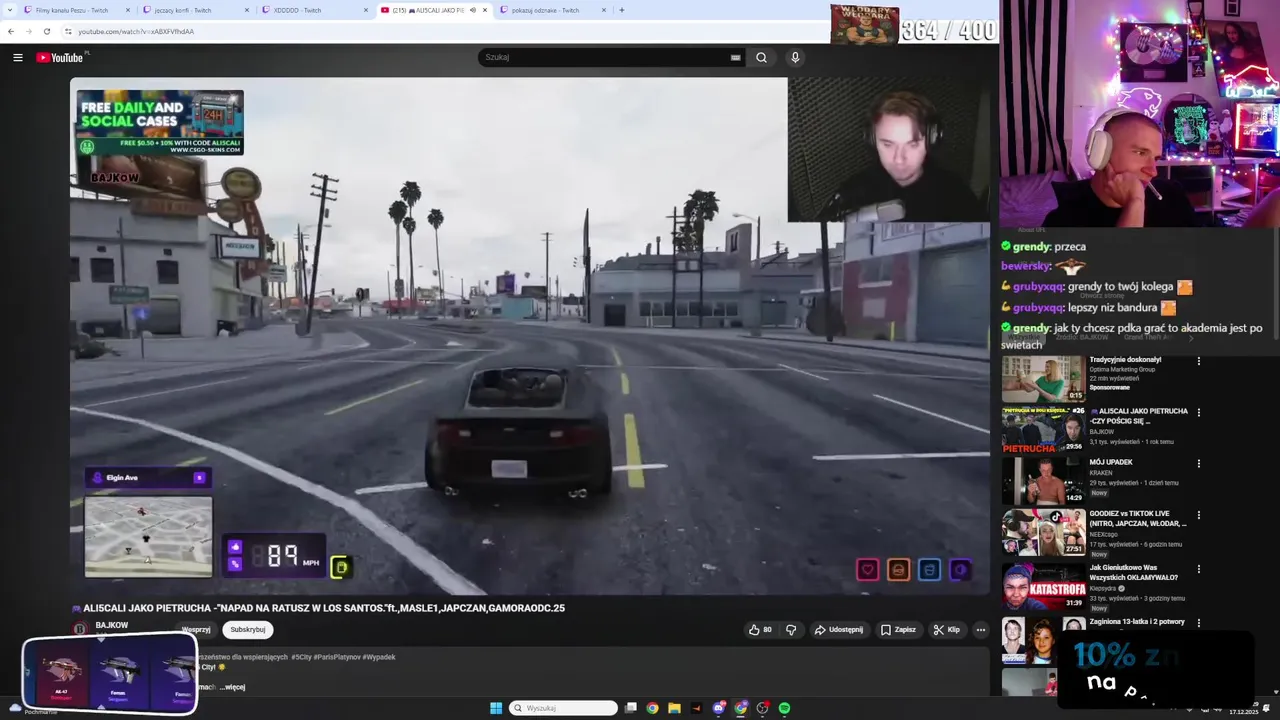This screenshot has height=720, width=1280.
Task: Open 'GOODIEZ vs TIKTOK LIVE' video title
Action: 1138,519
